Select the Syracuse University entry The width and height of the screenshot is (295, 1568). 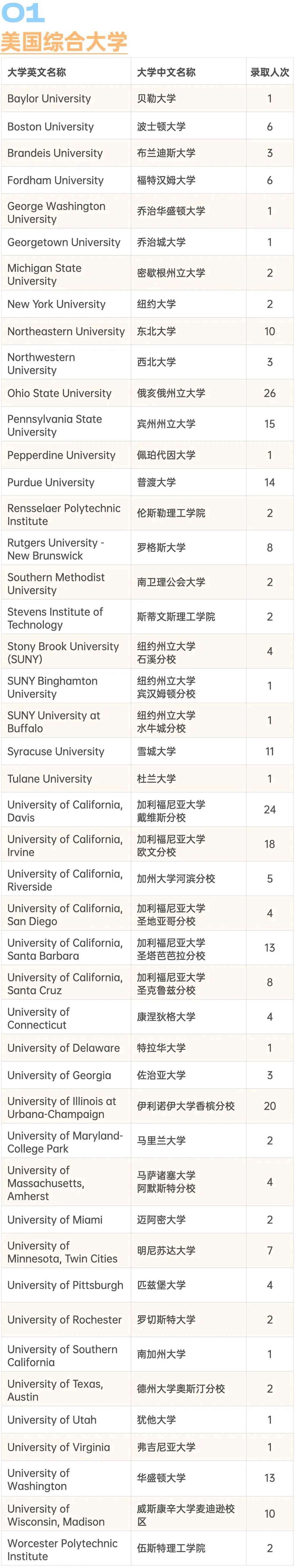(x=56, y=751)
